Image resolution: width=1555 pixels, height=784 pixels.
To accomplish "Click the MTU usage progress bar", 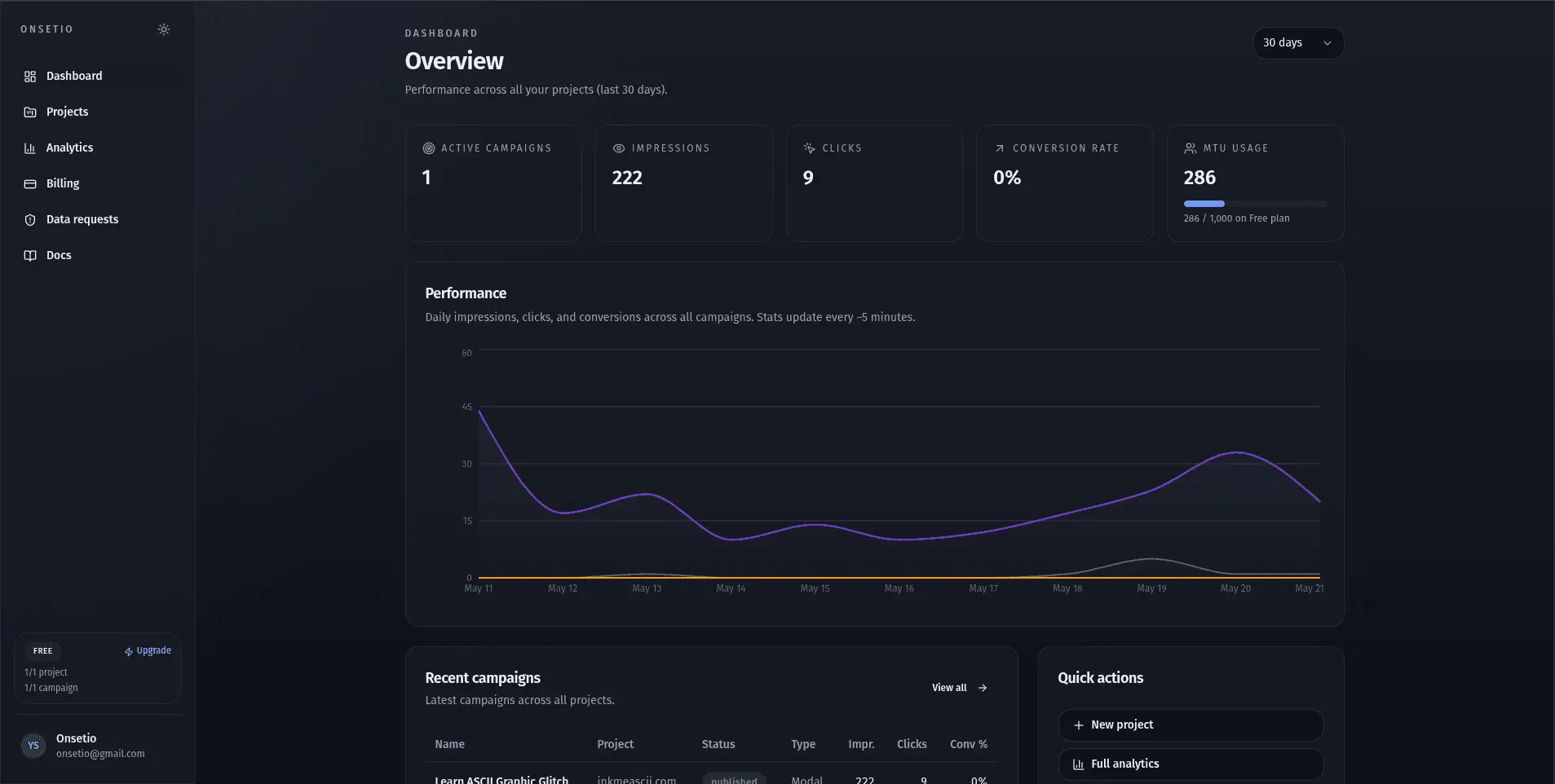I will pos(1255,204).
